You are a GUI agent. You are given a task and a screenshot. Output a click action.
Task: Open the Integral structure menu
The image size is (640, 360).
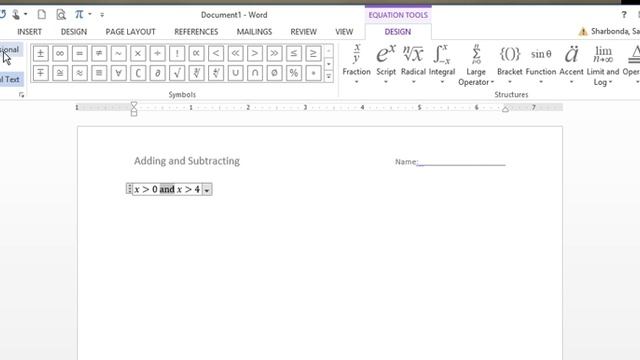(x=442, y=64)
